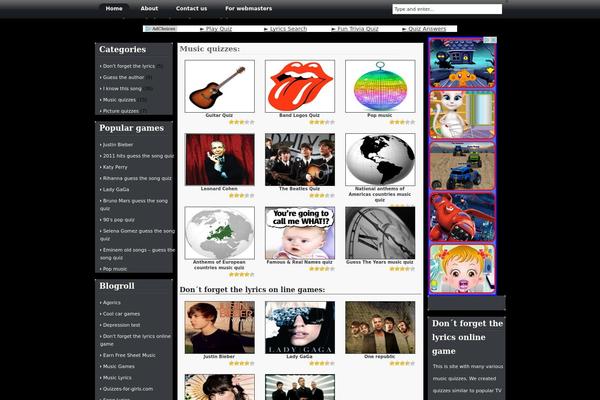The height and width of the screenshot is (400, 600).
Task: Open Lady GaGa lyrics game thumbnail
Action: point(300,327)
